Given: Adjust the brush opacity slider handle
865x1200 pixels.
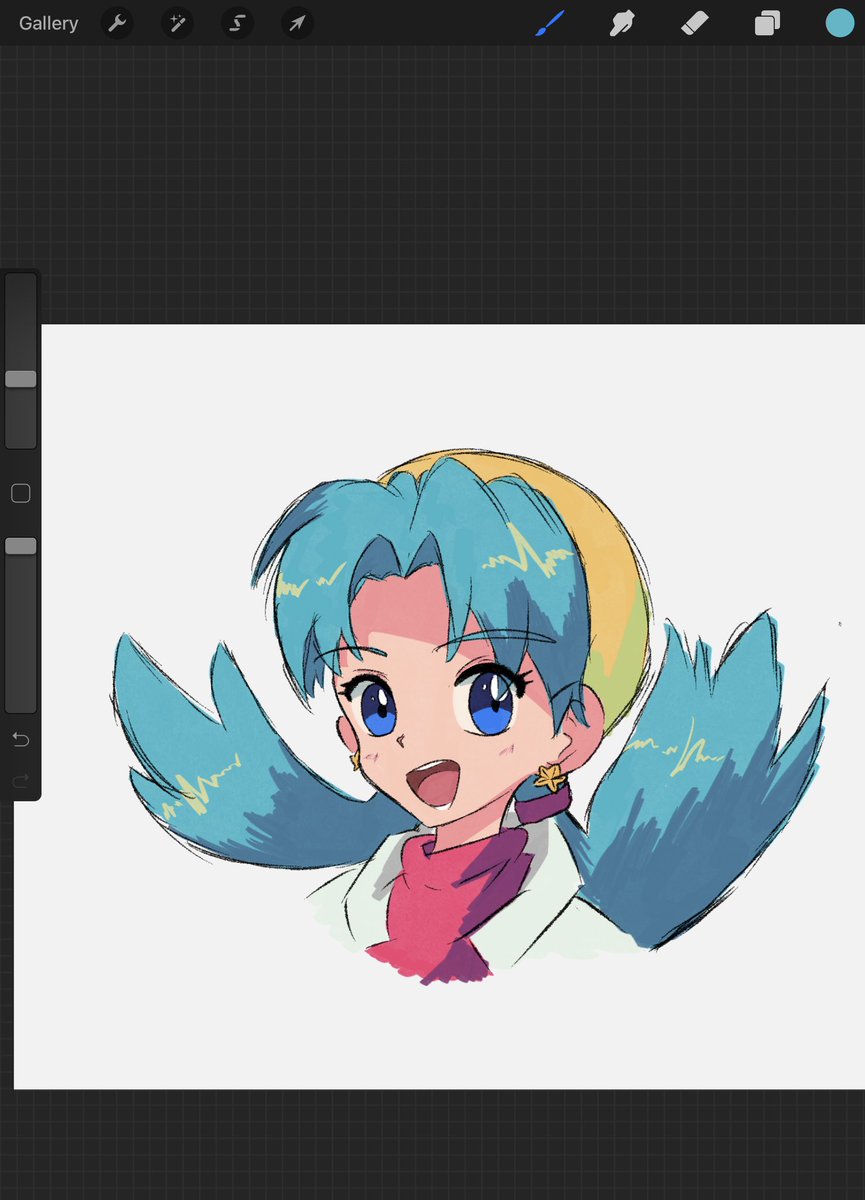Looking at the screenshot, I should point(21,546).
